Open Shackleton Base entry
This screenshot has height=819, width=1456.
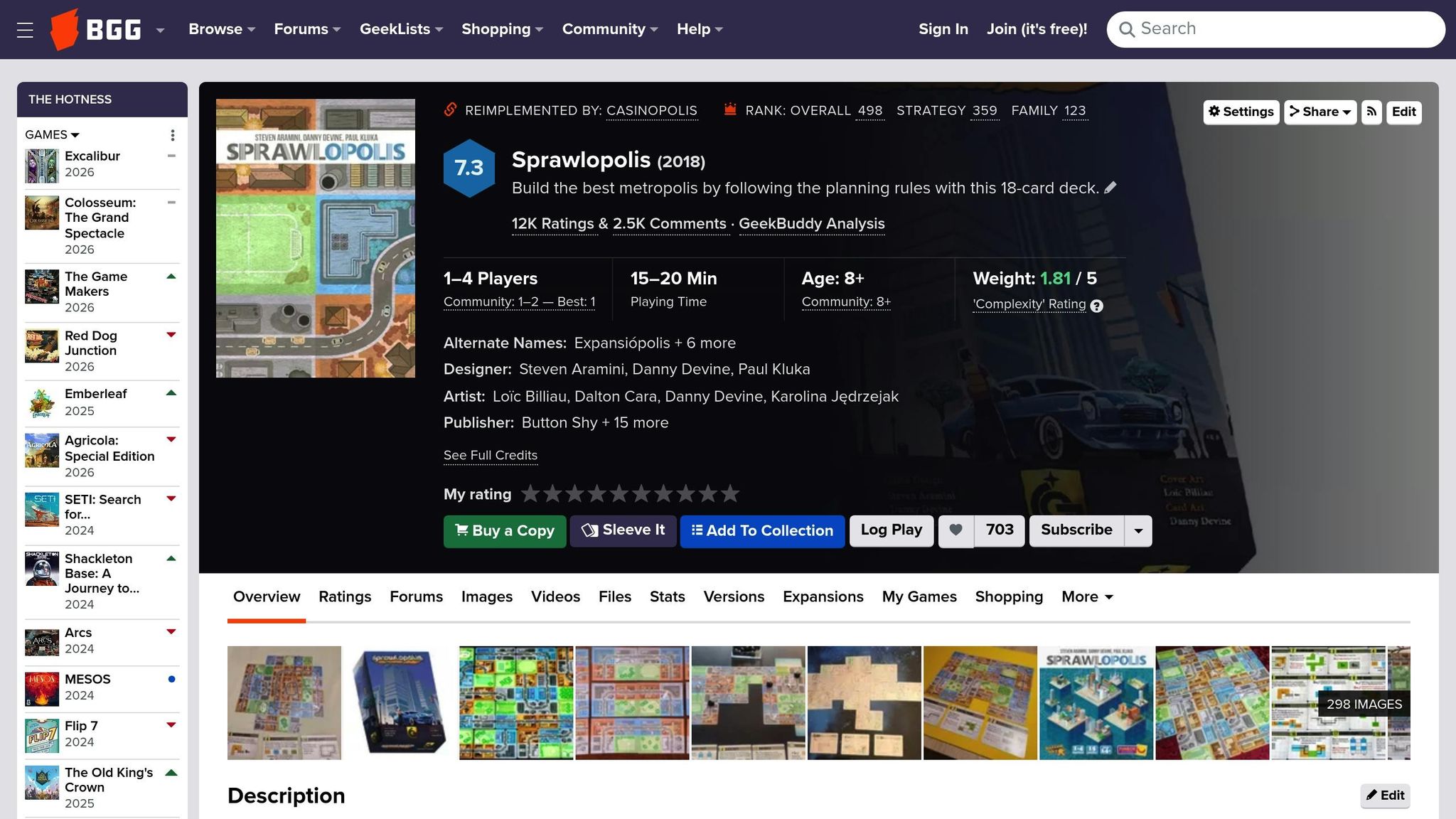102,573
